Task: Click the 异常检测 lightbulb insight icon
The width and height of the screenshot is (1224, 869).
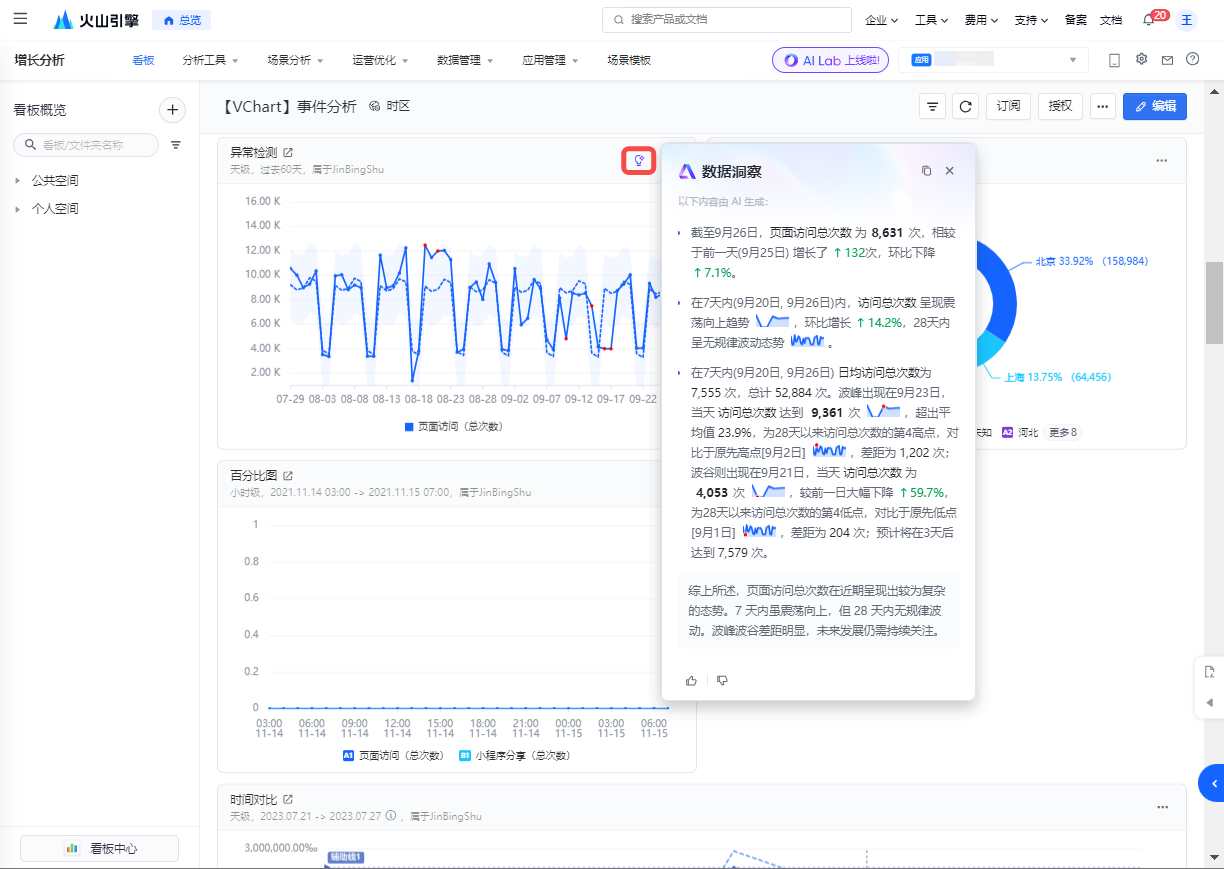Action: 639,160
